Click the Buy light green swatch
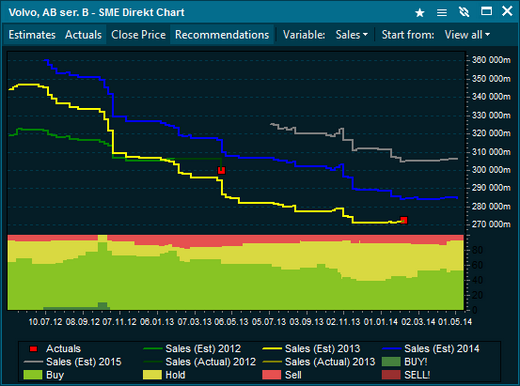520x386 pixels. tap(33, 375)
